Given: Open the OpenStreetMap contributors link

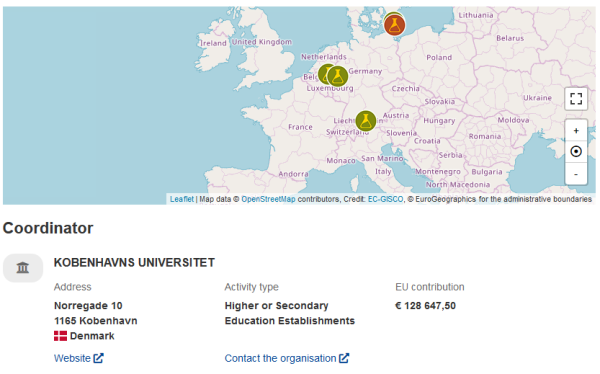Looking at the screenshot, I should pos(268,199).
